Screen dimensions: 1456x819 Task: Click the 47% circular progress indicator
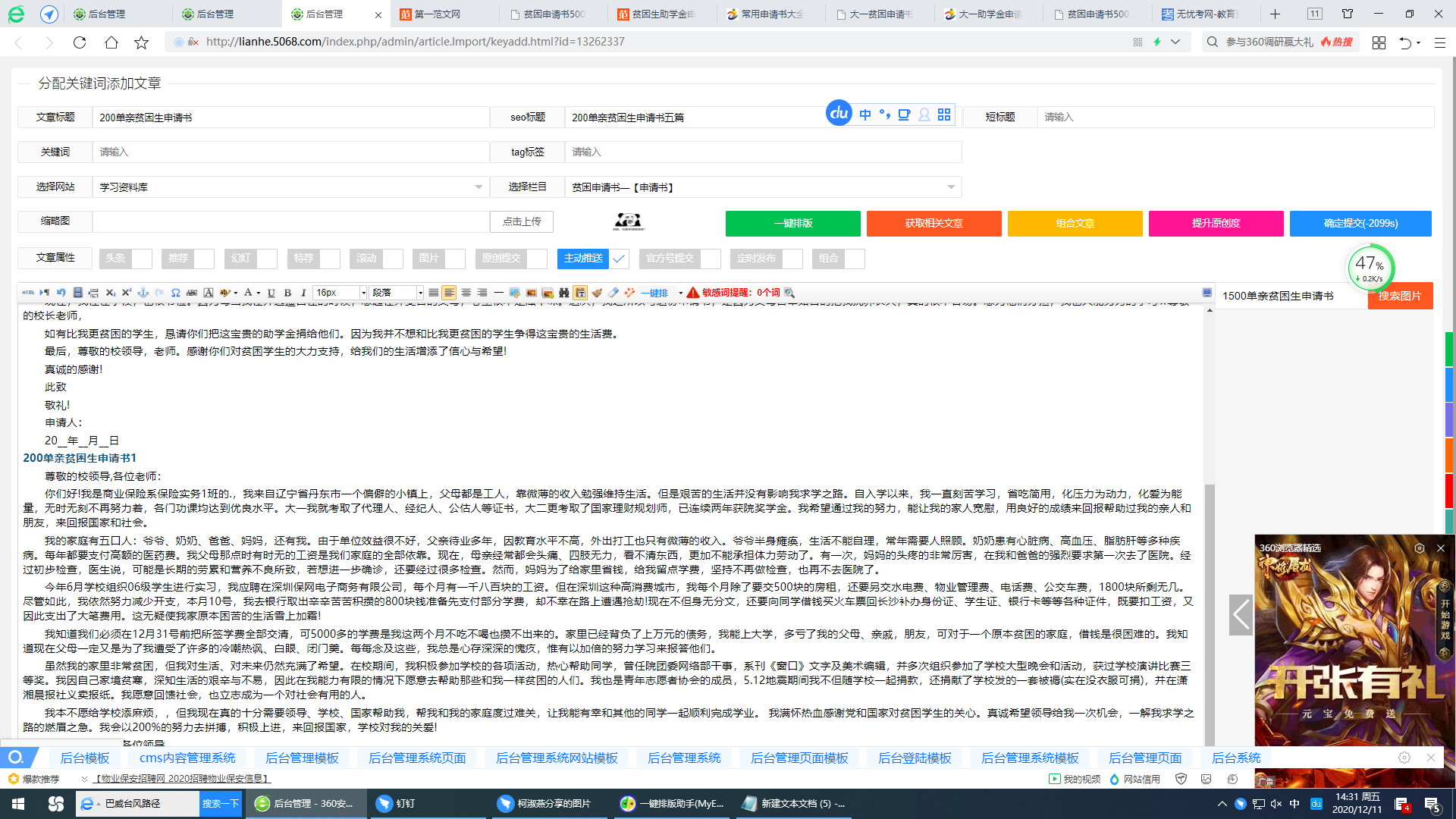(1370, 268)
